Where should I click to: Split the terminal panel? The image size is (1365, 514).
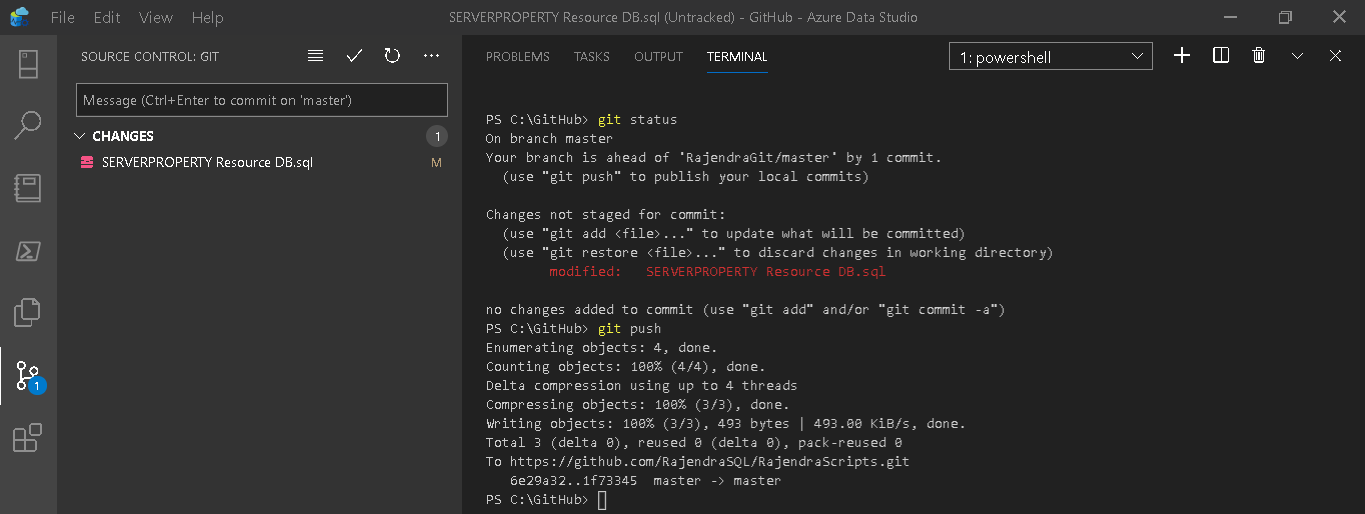click(x=1221, y=56)
